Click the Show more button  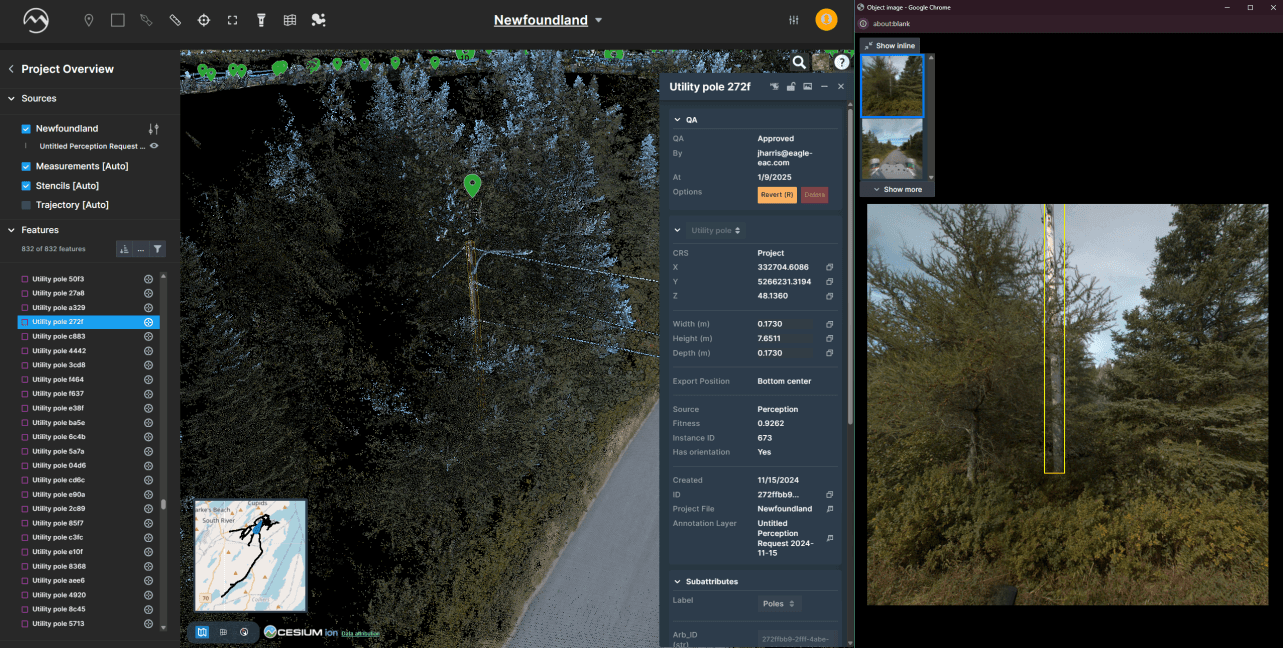[x=897, y=189]
